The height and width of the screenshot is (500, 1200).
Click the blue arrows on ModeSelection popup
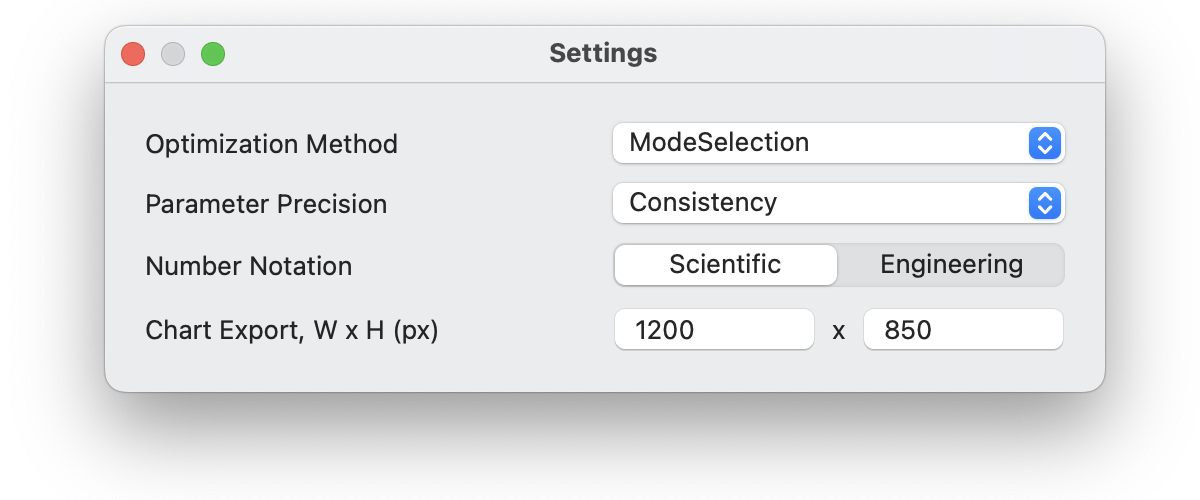(1043, 143)
